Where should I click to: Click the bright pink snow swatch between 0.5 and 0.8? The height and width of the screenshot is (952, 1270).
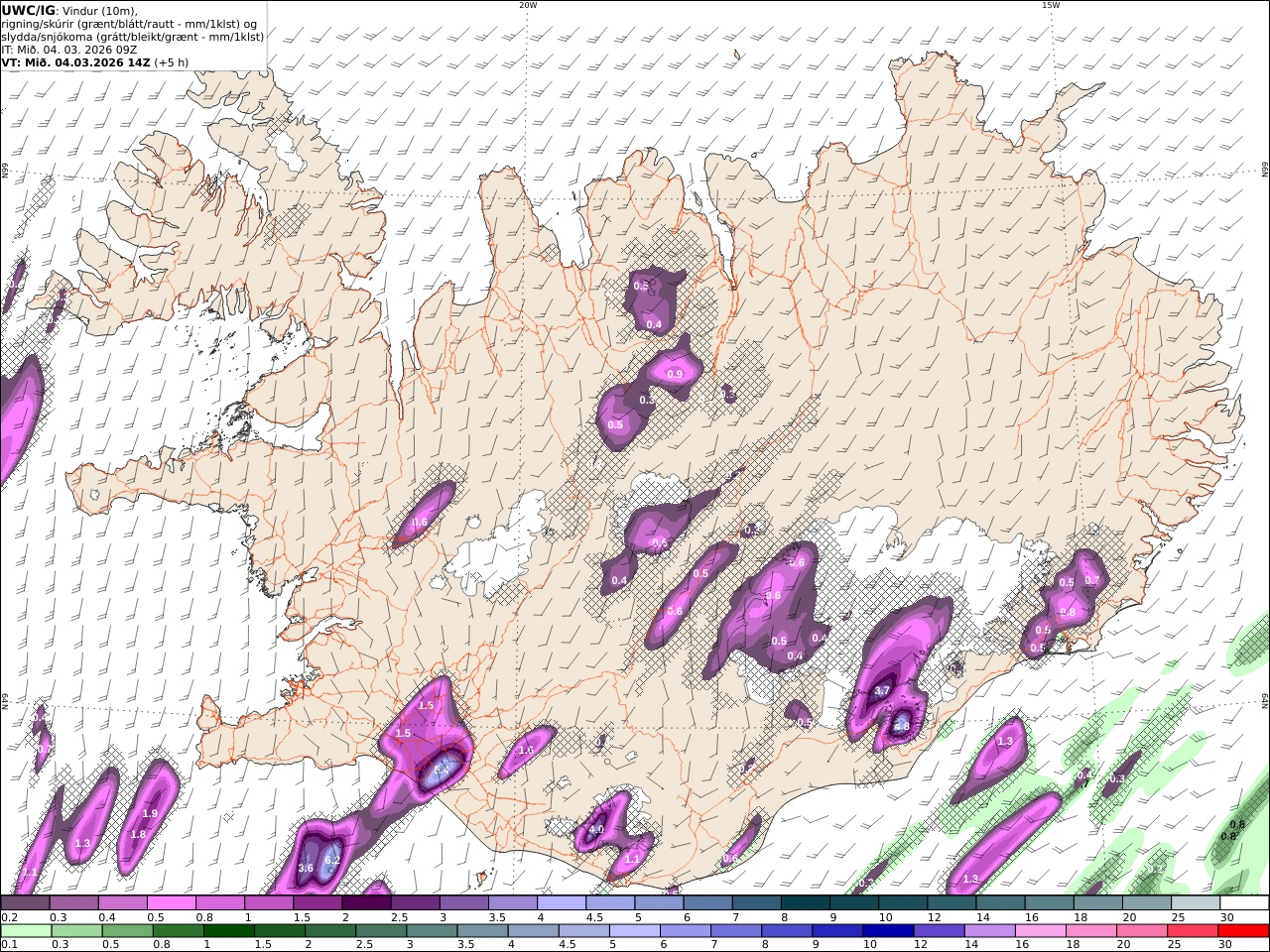(171, 903)
